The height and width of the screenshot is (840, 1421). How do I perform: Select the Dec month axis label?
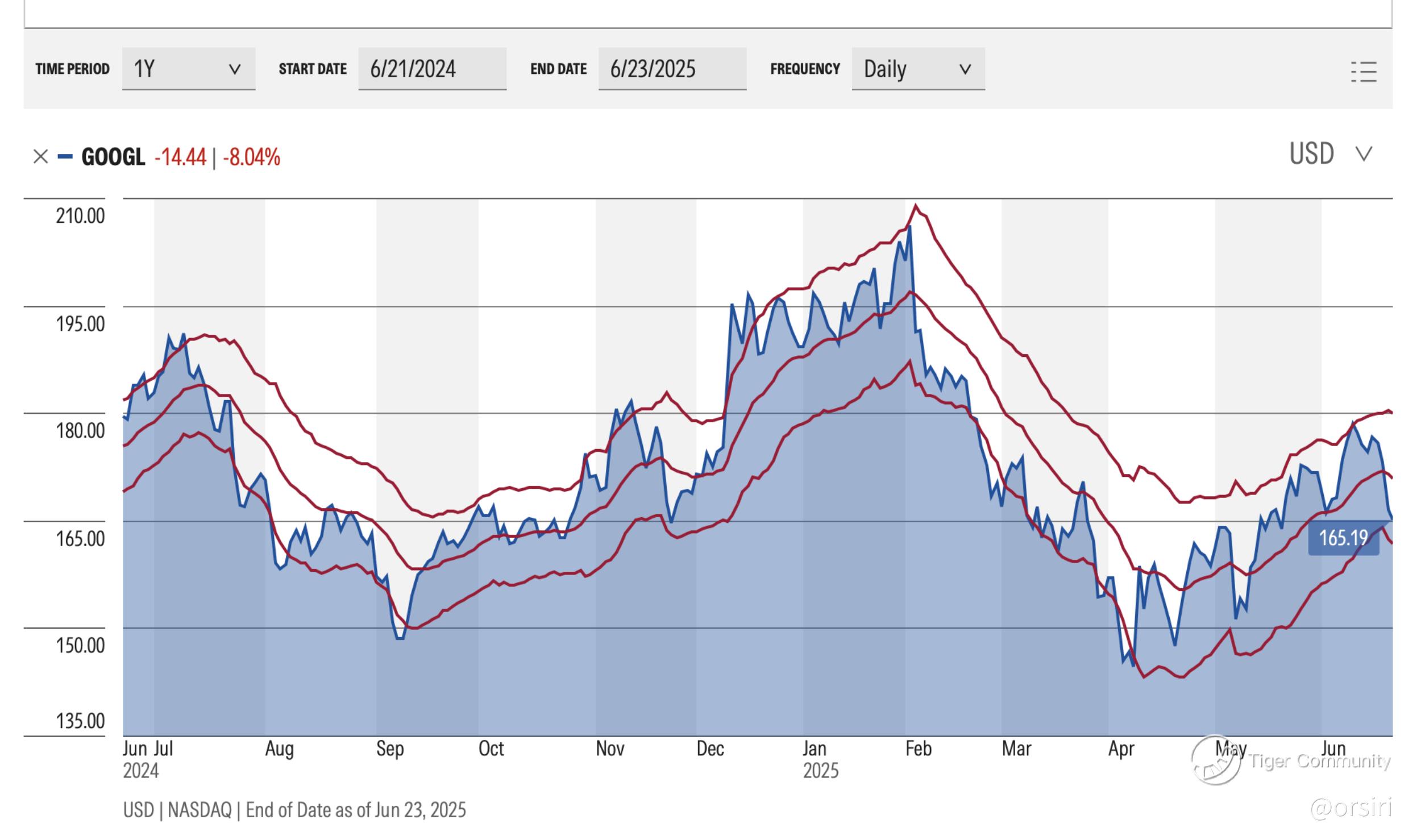(x=710, y=748)
